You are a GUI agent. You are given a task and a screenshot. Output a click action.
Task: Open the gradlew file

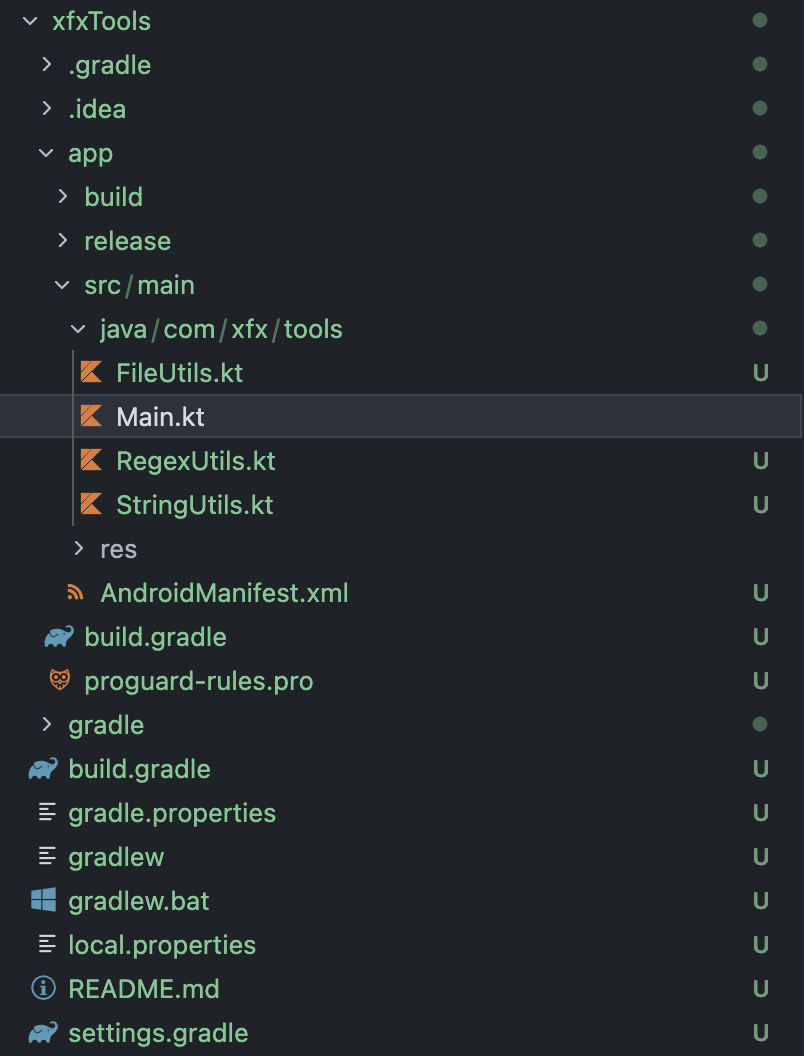click(x=115, y=857)
